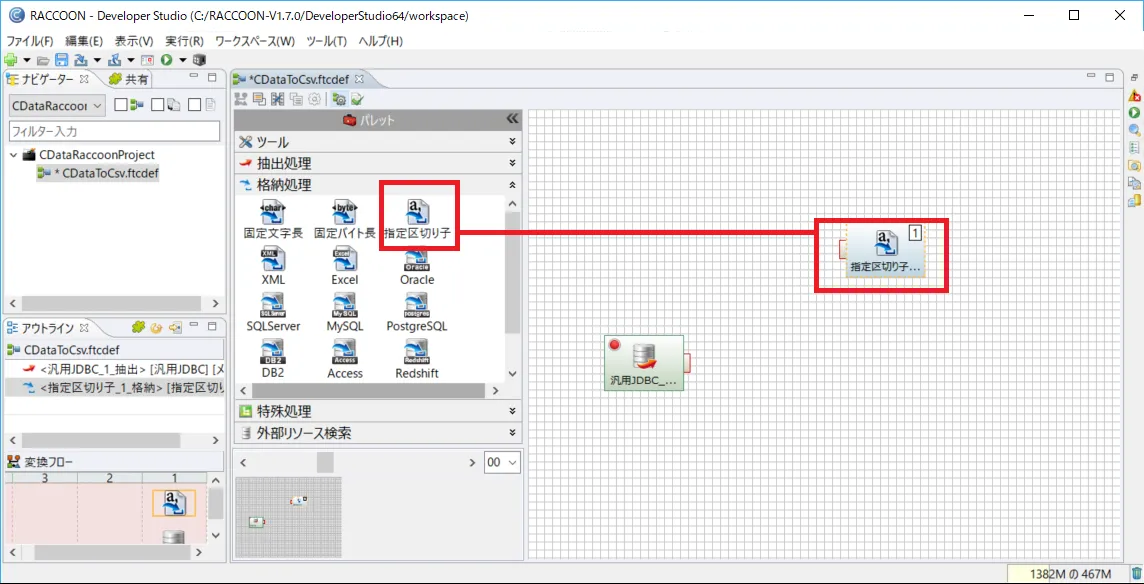Click the フィルター入力 filter field
The width and height of the screenshot is (1144, 584).
(x=114, y=131)
